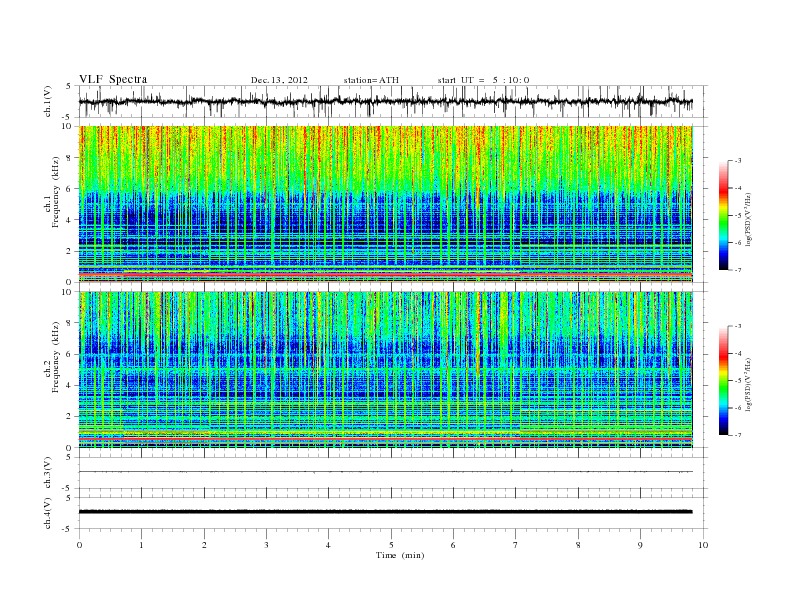Click the 'ch.4(V)' axis label
This screenshot has height=612, width=792.
pos(48,513)
